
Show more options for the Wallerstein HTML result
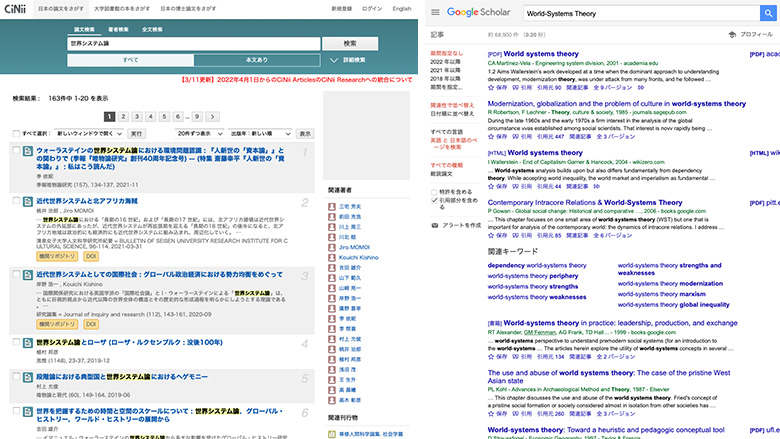[x=596, y=186]
